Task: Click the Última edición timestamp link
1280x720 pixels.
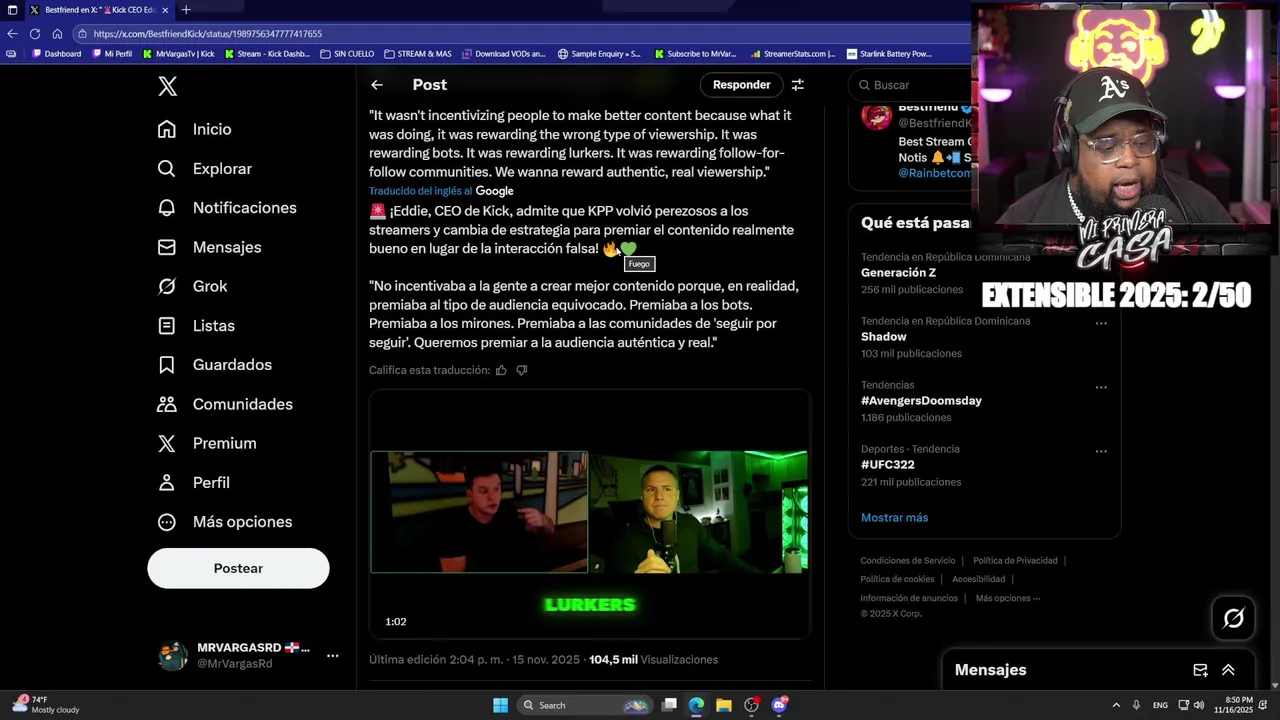Action: coord(474,660)
